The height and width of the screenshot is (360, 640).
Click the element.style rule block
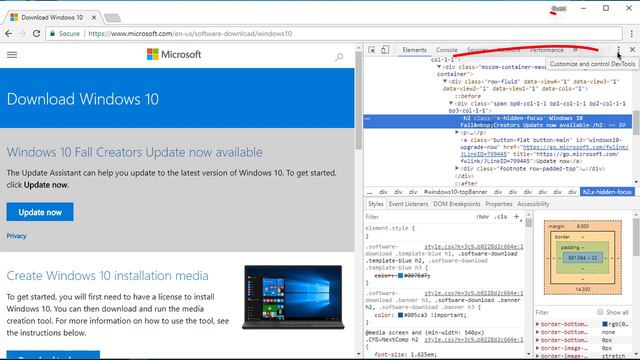click(444, 232)
